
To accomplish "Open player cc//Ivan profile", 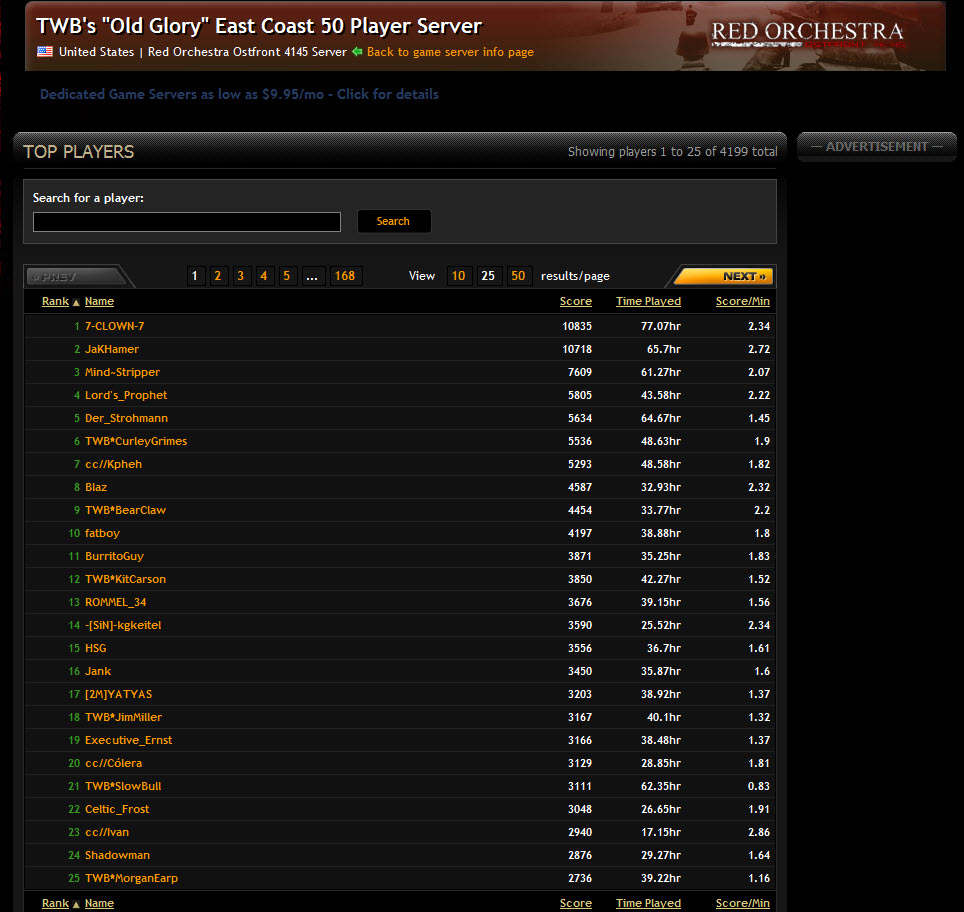I will tap(107, 832).
